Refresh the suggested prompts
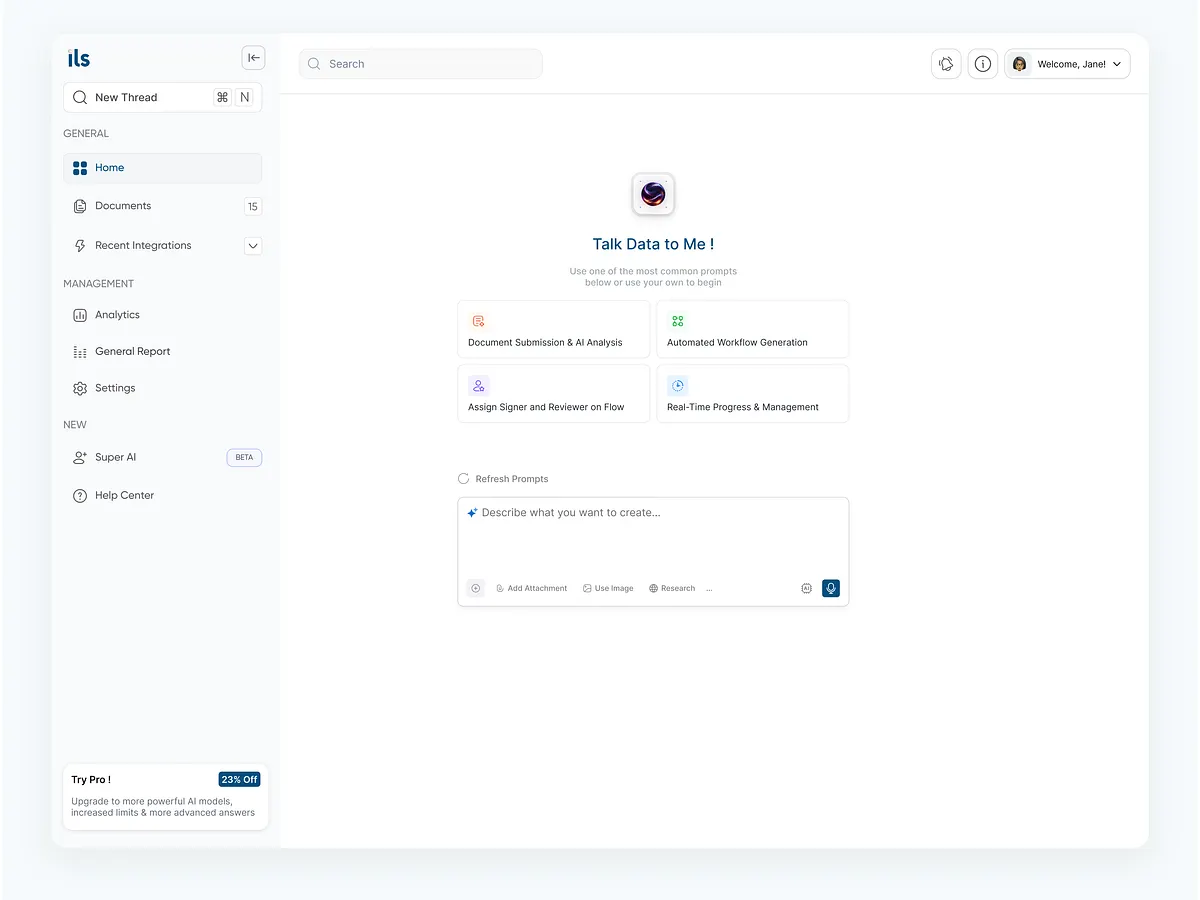This screenshot has height=900, width=1200. point(503,478)
